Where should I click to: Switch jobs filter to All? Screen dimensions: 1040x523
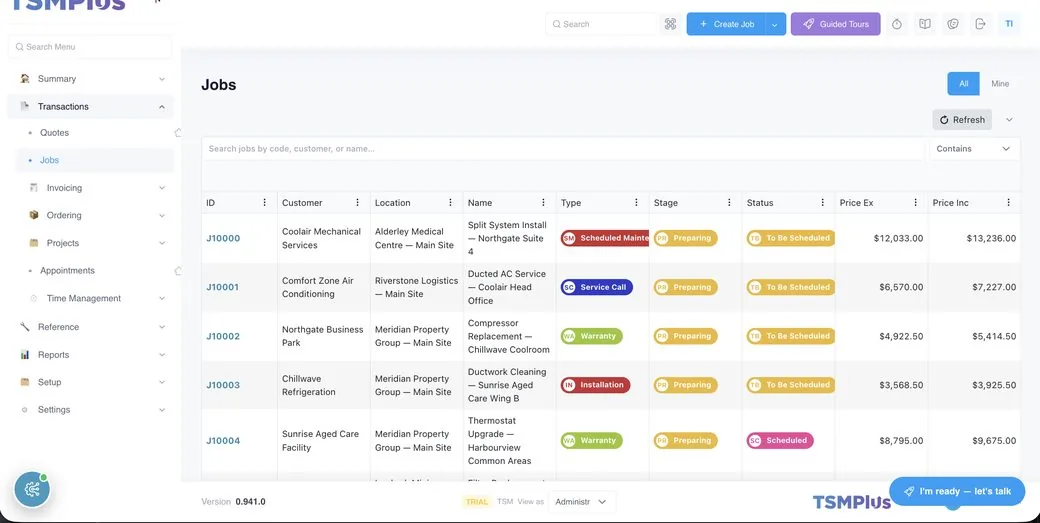(x=964, y=84)
